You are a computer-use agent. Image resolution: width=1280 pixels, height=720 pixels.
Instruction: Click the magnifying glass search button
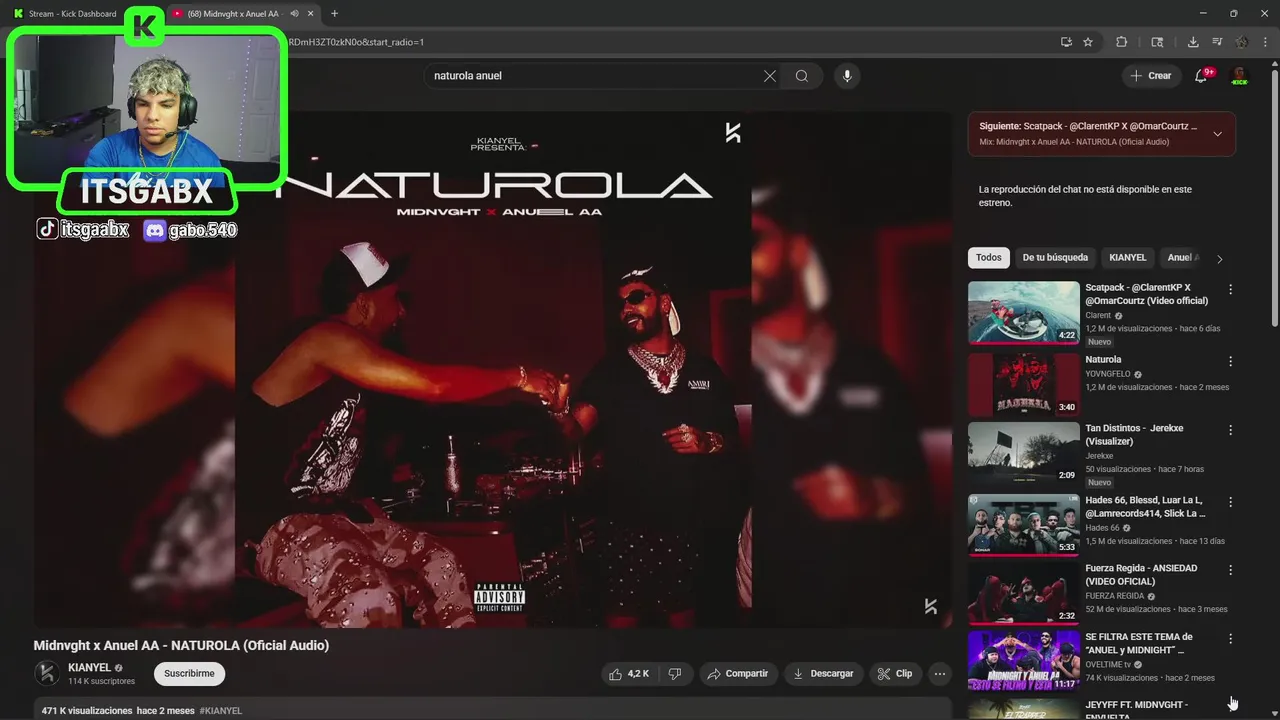(802, 76)
